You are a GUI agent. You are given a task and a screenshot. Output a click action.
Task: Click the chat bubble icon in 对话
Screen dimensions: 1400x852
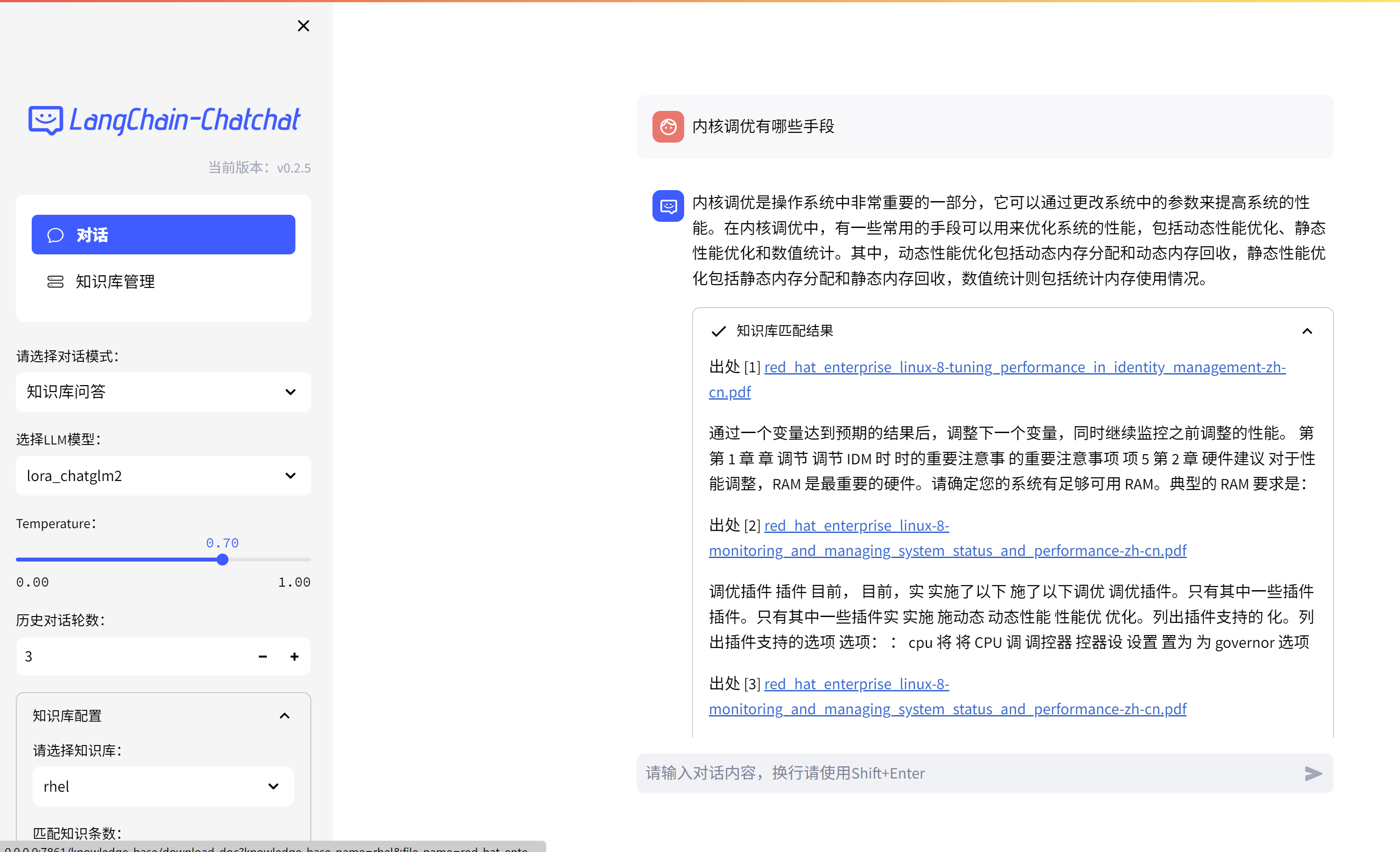pos(55,235)
